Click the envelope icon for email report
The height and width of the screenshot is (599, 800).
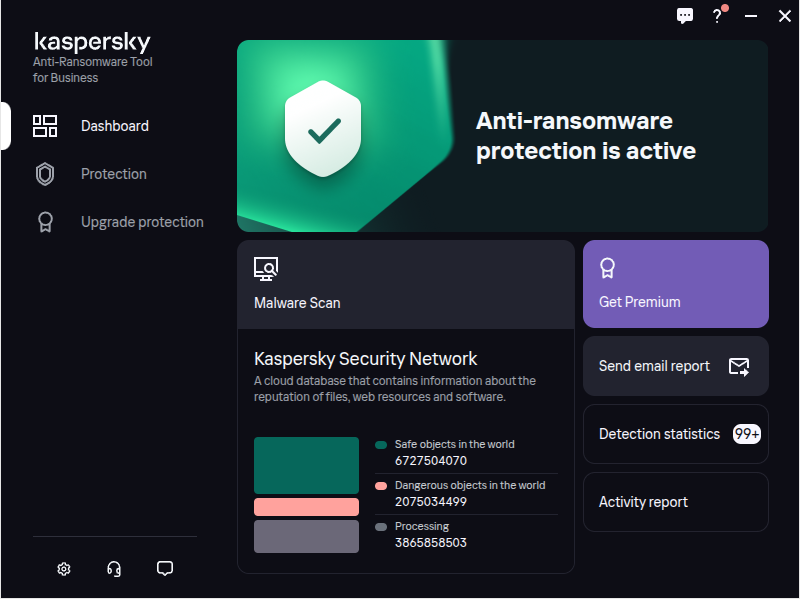739,366
